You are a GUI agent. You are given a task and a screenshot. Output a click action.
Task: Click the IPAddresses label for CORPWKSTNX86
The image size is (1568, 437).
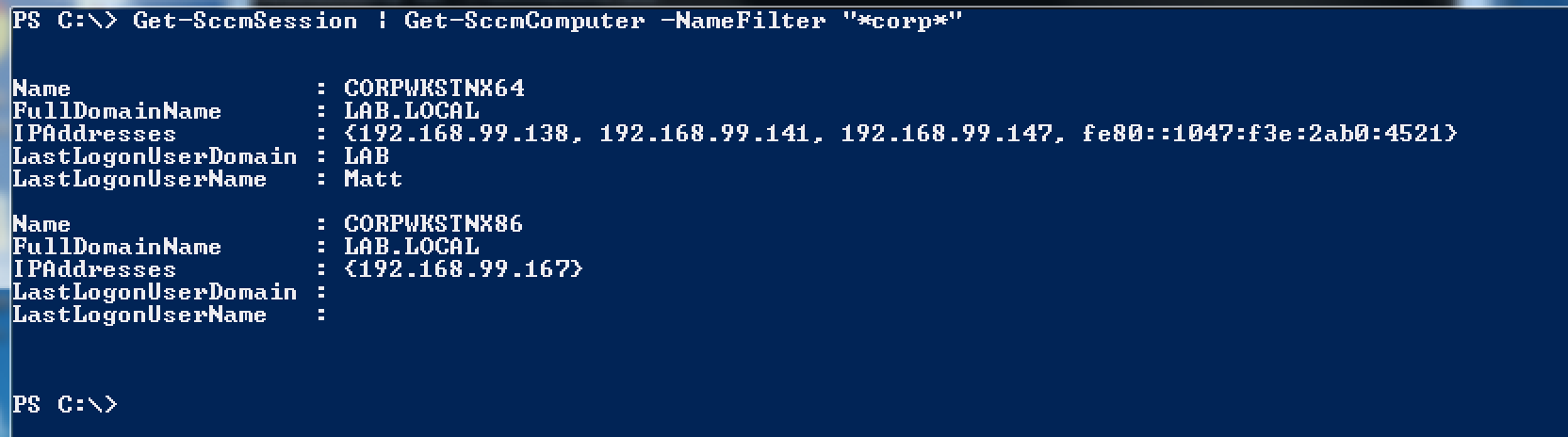point(94,269)
